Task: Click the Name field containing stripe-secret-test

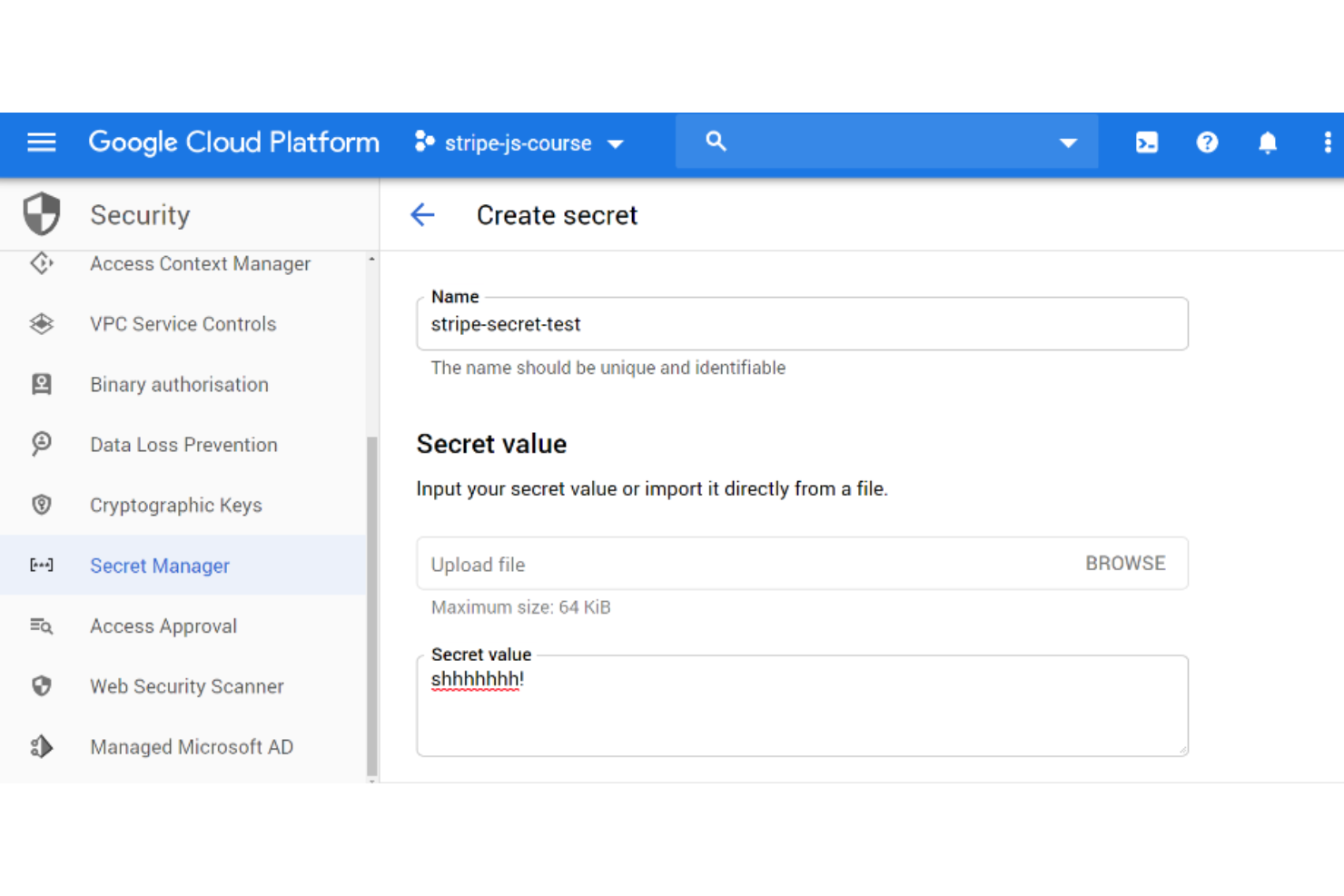Action: click(802, 324)
